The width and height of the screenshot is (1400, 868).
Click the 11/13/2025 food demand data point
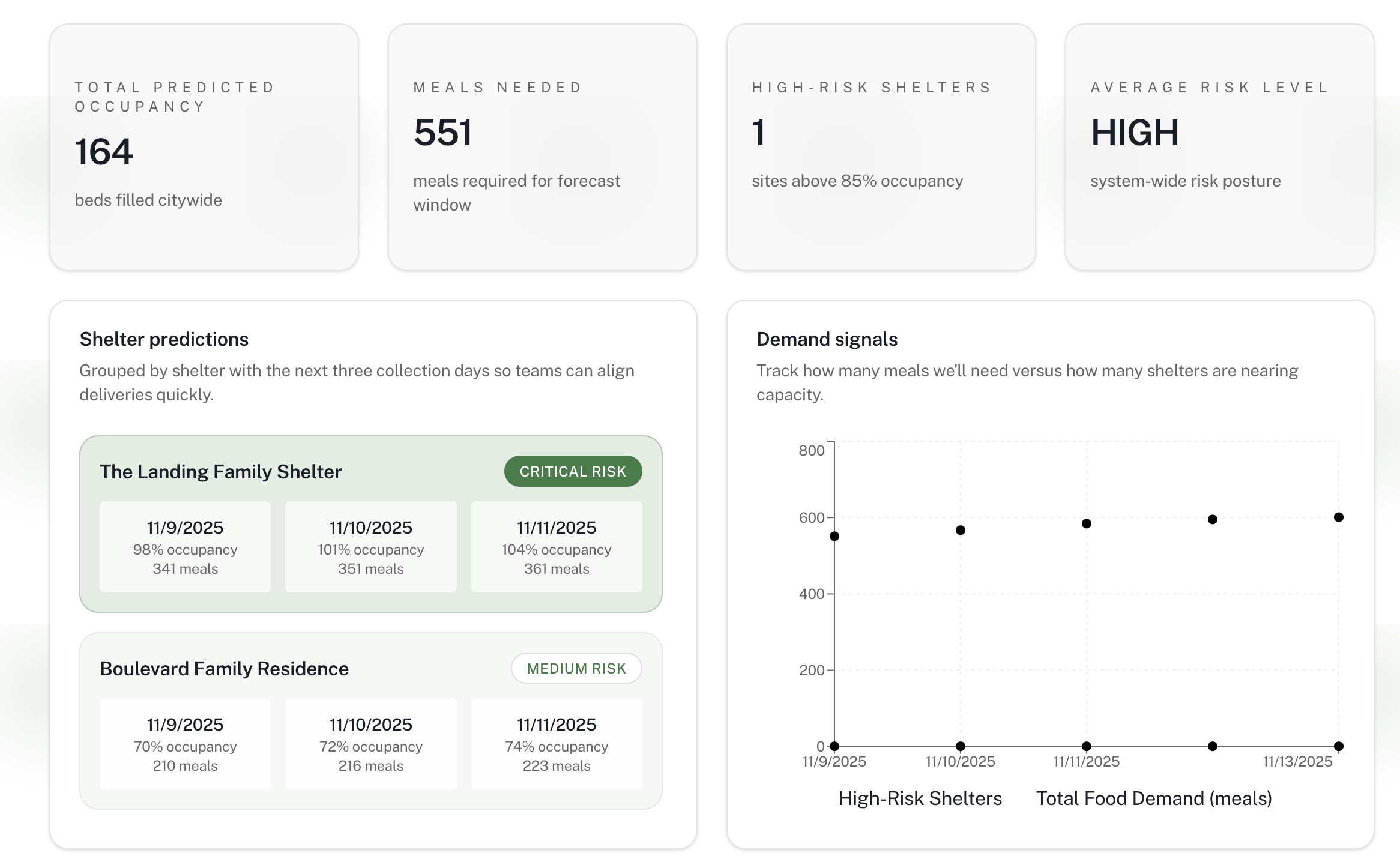coord(1338,517)
